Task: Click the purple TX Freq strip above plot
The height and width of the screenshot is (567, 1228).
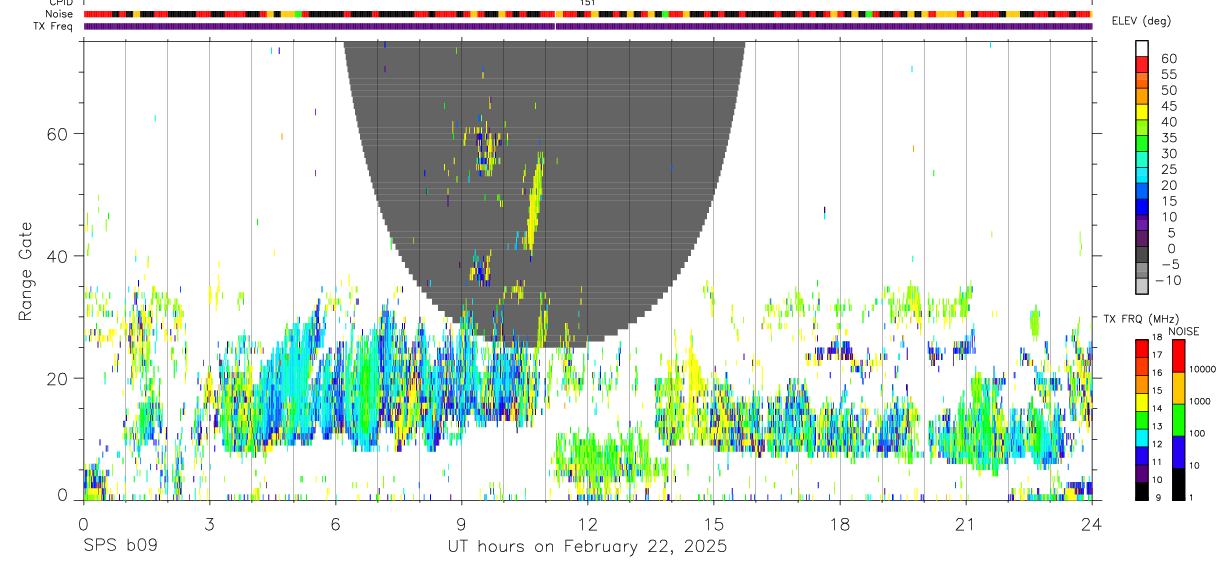Action: click(x=588, y=26)
